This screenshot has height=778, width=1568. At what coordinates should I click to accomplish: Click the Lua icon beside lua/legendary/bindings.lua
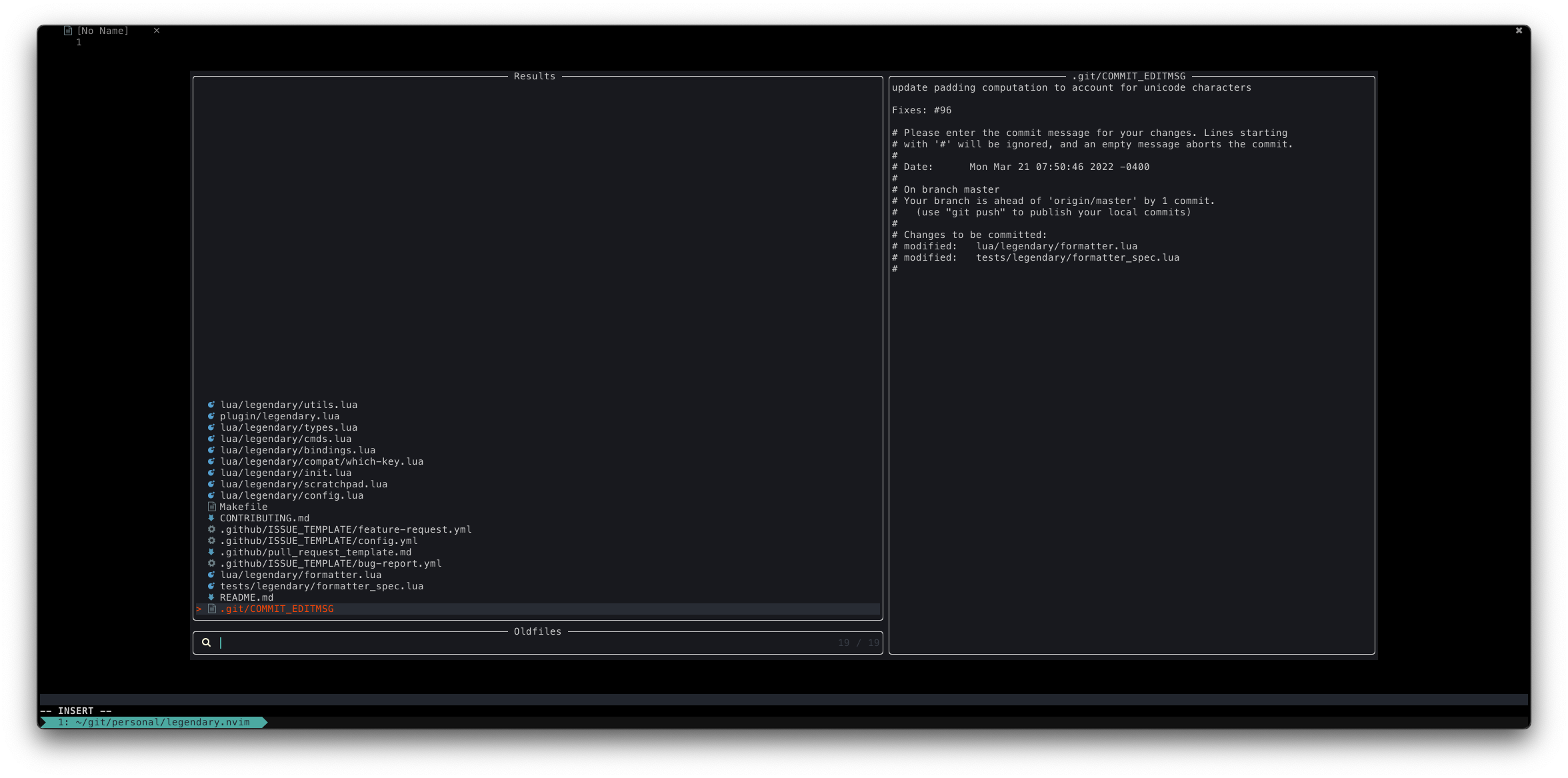click(211, 450)
